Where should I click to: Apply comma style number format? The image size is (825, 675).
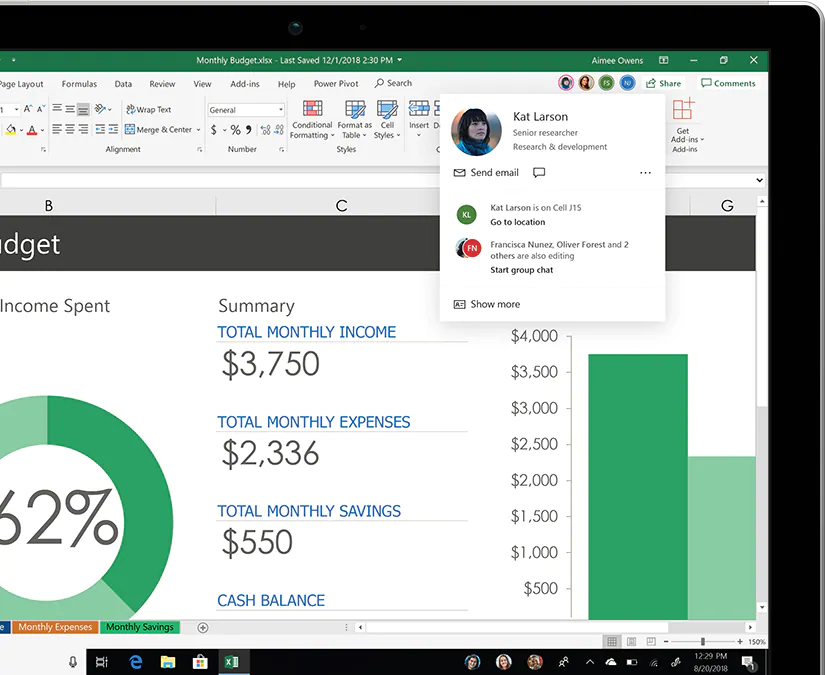[248, 129]
